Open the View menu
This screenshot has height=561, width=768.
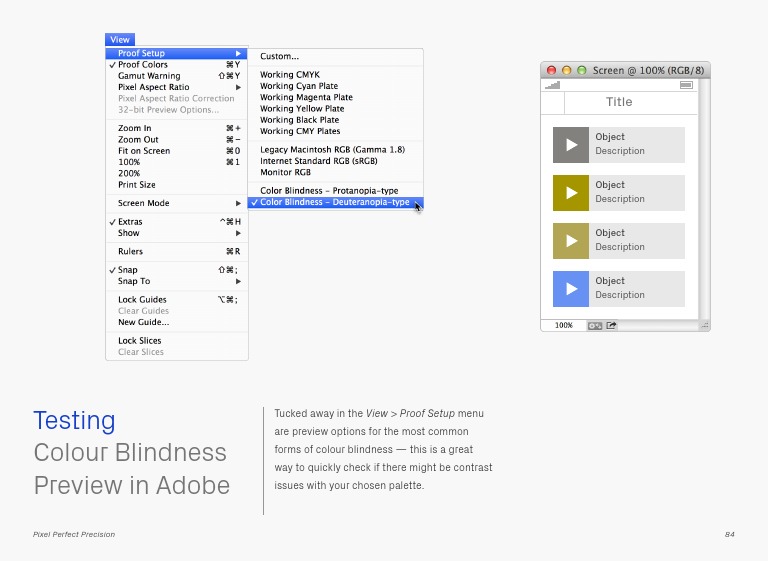120,40
